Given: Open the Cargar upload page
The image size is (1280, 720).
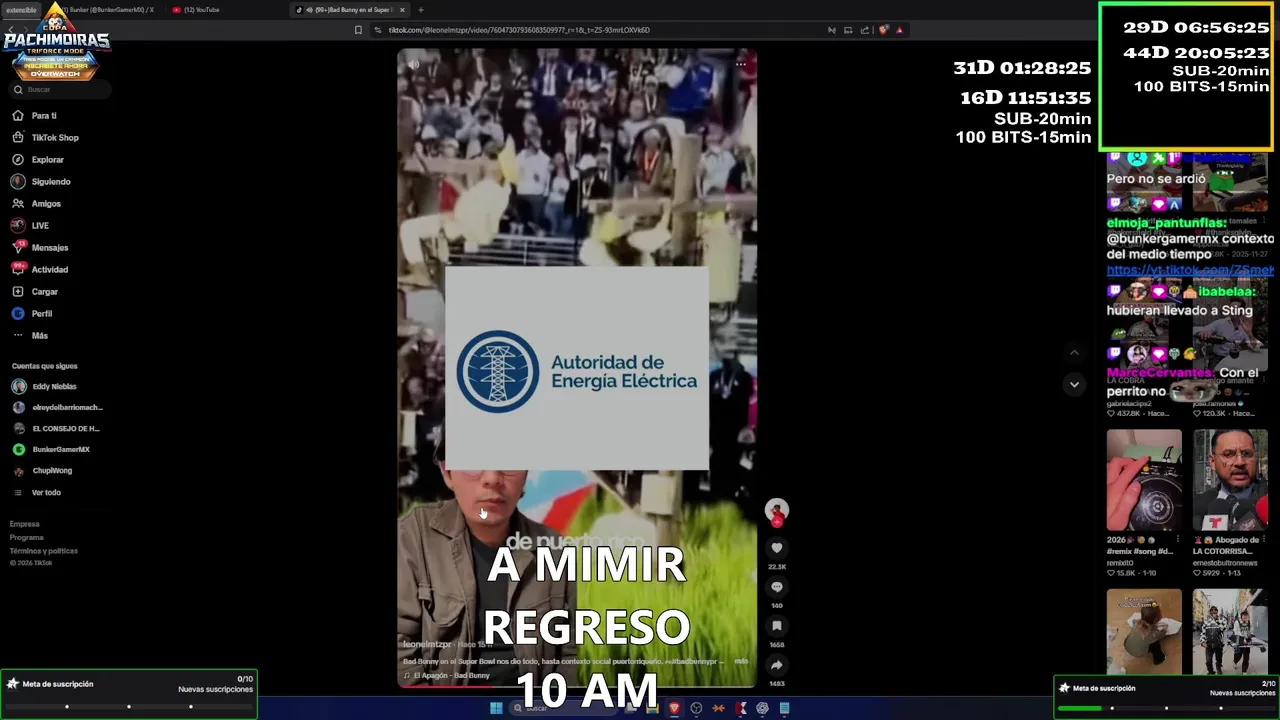Looking at the screenshot, I should coord(44,292).
